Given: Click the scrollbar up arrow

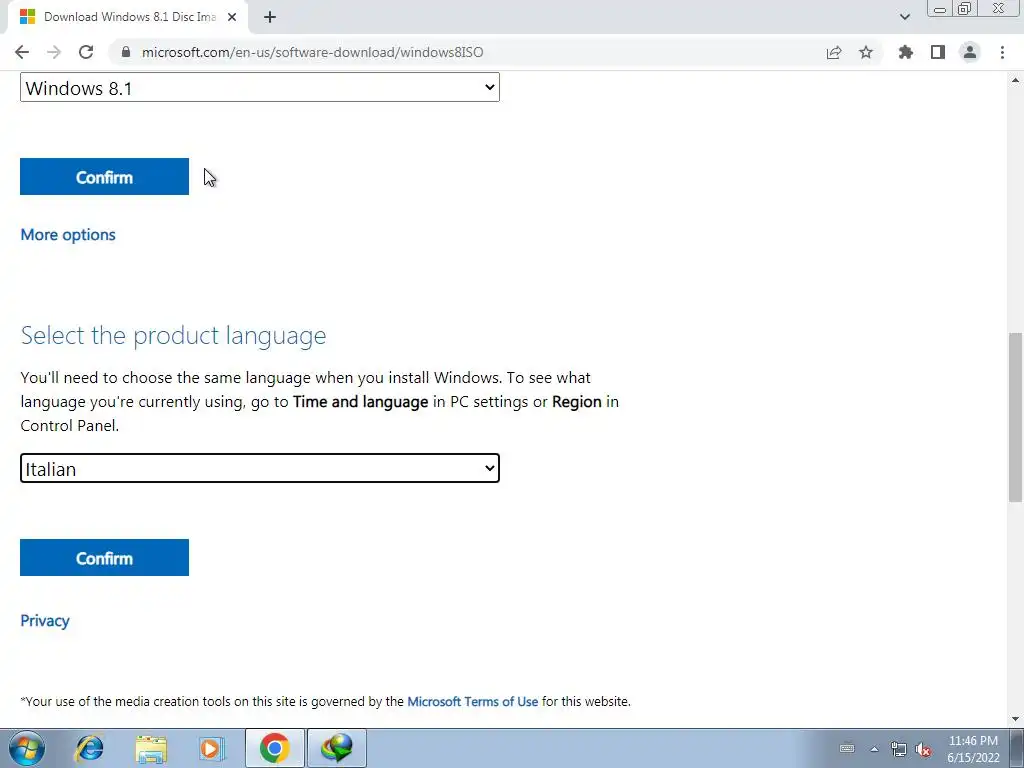Looking at the screenshot, I should coord(1016,80).
